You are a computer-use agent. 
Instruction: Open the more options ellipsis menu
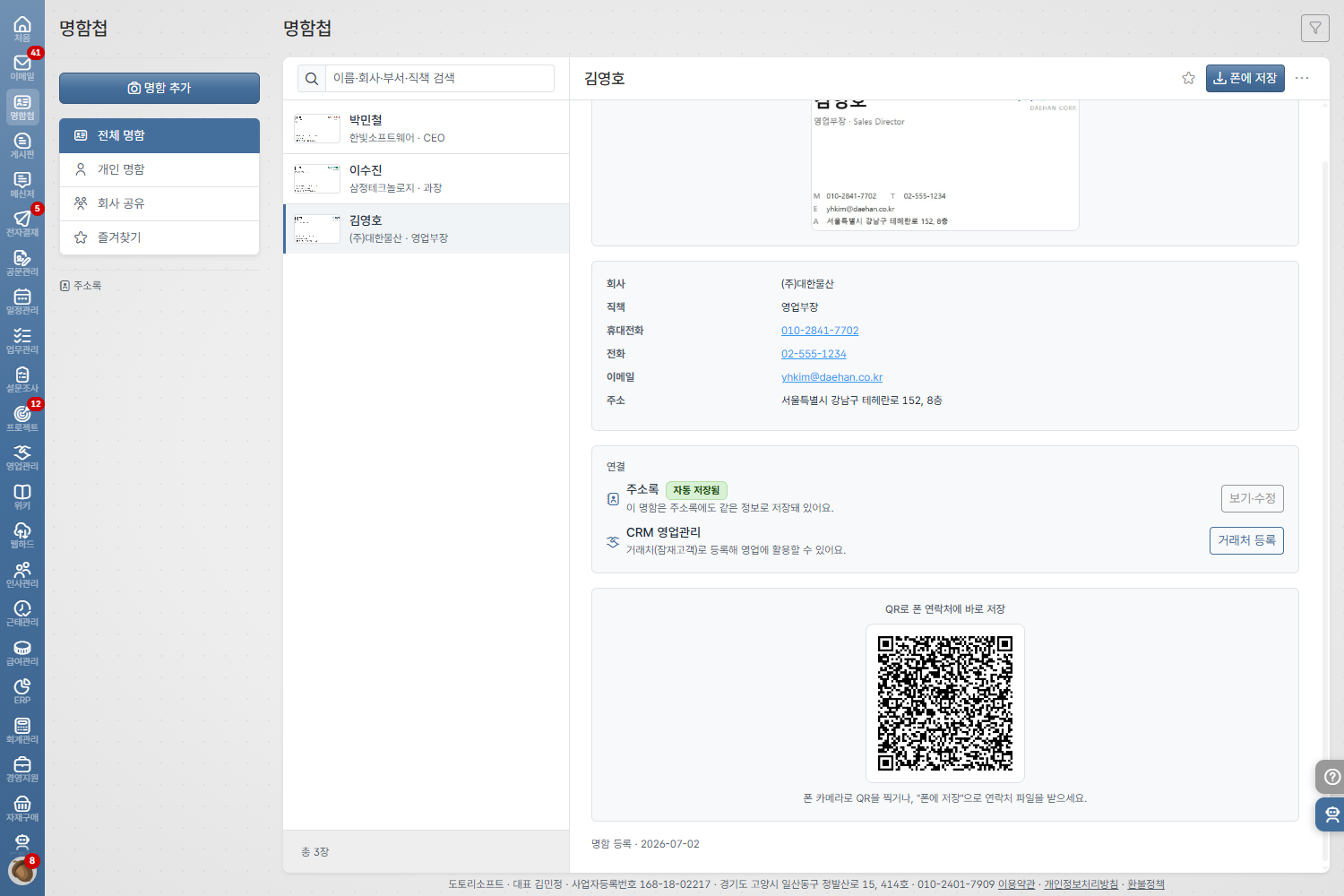pos(1302,78)
